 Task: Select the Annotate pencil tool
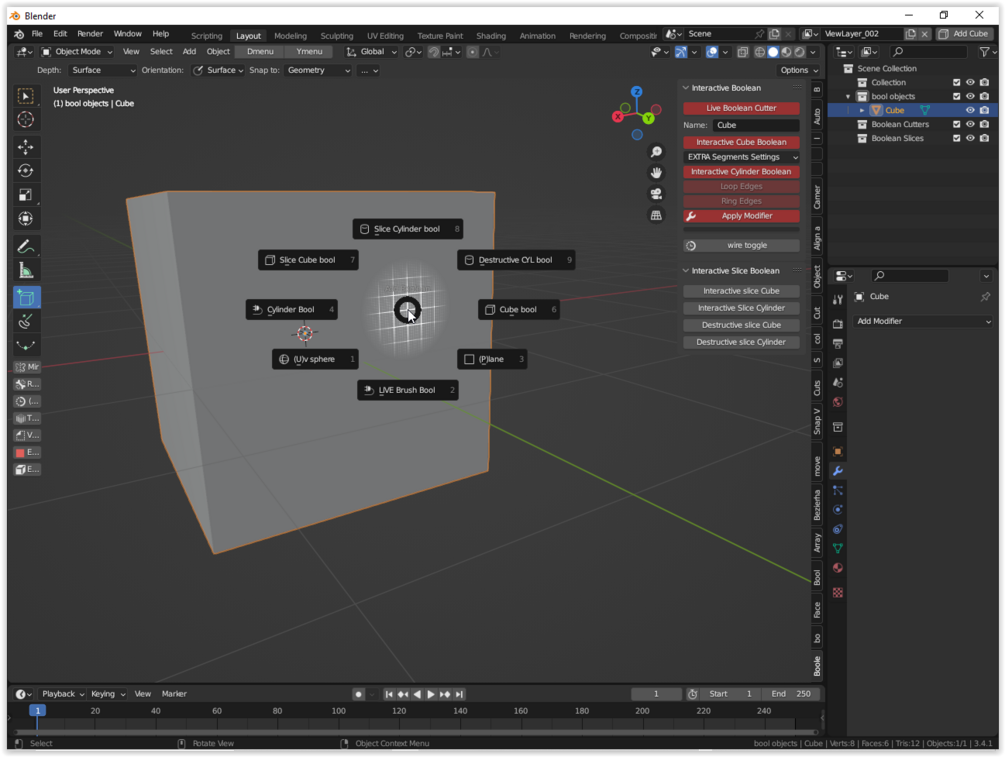pos(26,247)
